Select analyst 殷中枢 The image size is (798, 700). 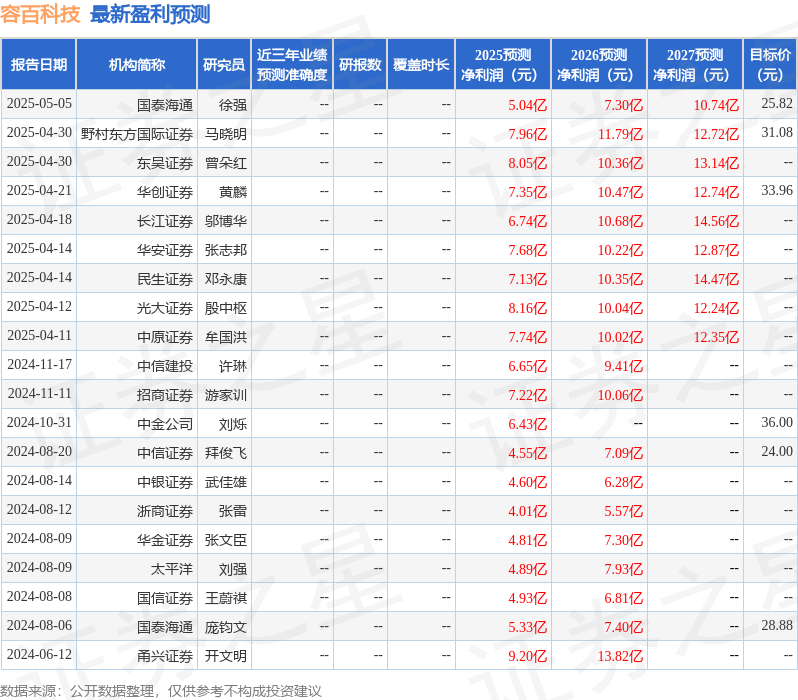pyautogui.click(x=226, y=309)
